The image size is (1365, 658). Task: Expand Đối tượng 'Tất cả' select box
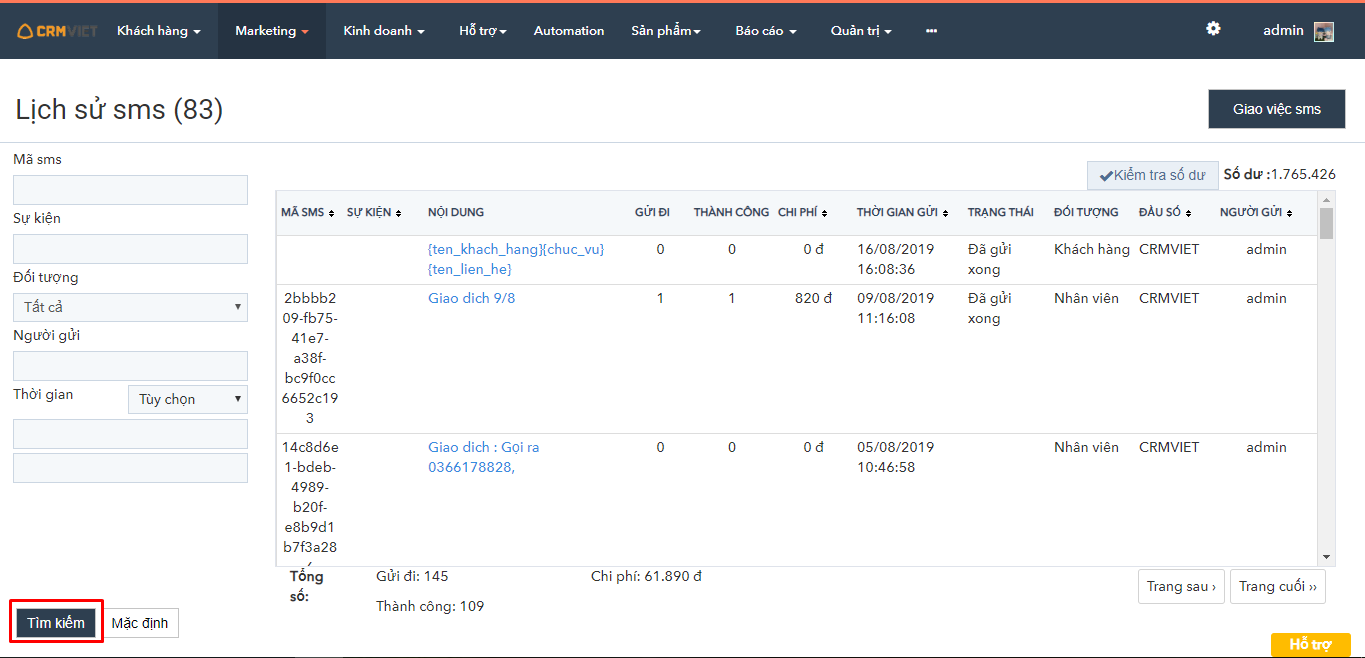(130, 307)
